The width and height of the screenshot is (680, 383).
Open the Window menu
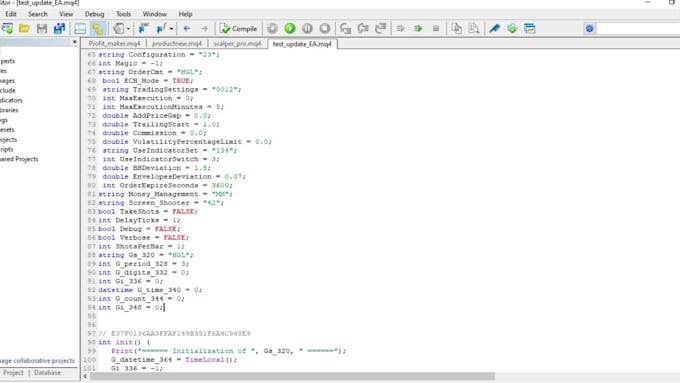(x=154, y=14)
